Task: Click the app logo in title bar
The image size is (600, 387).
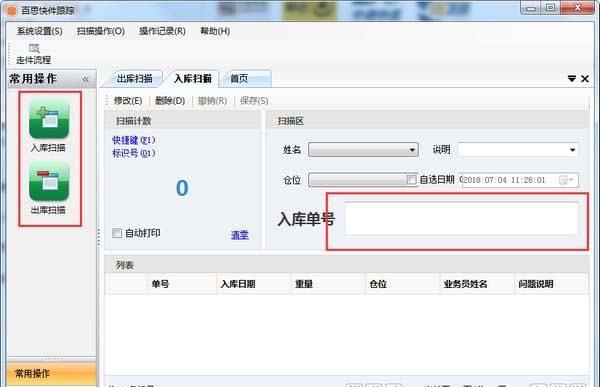Action: coord(12,10)
